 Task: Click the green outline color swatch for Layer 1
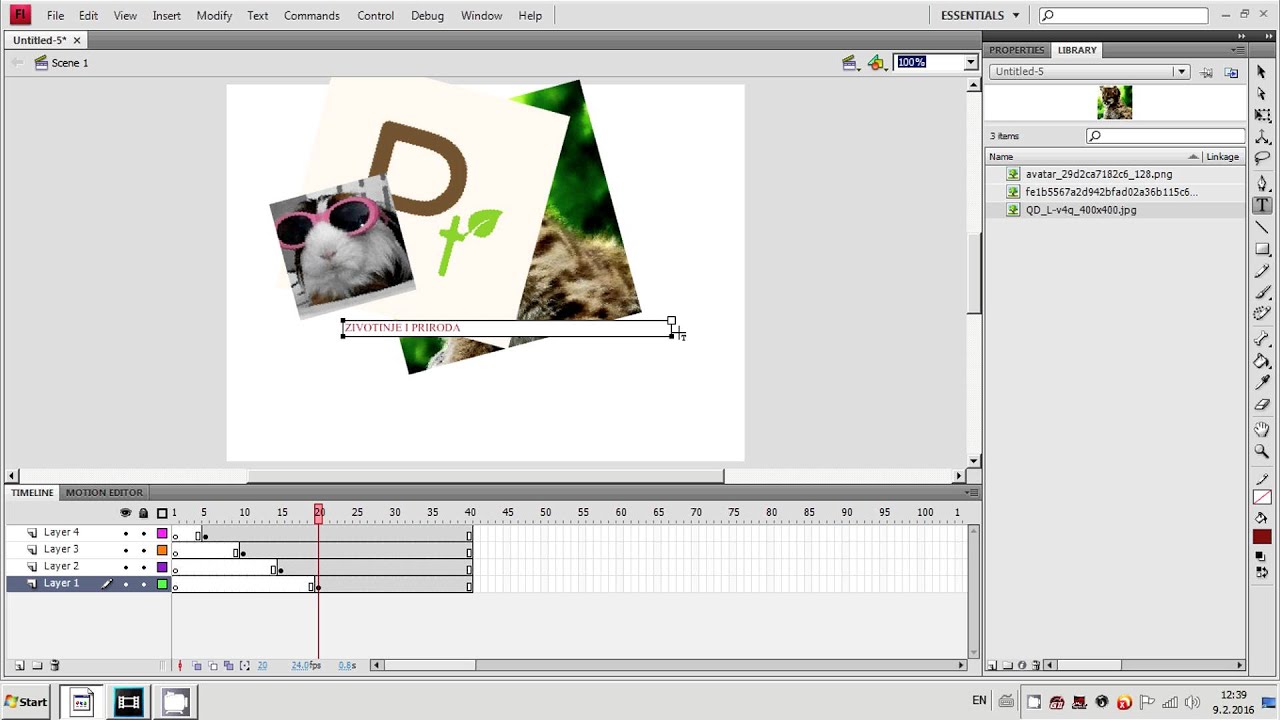tap(162, 584)
